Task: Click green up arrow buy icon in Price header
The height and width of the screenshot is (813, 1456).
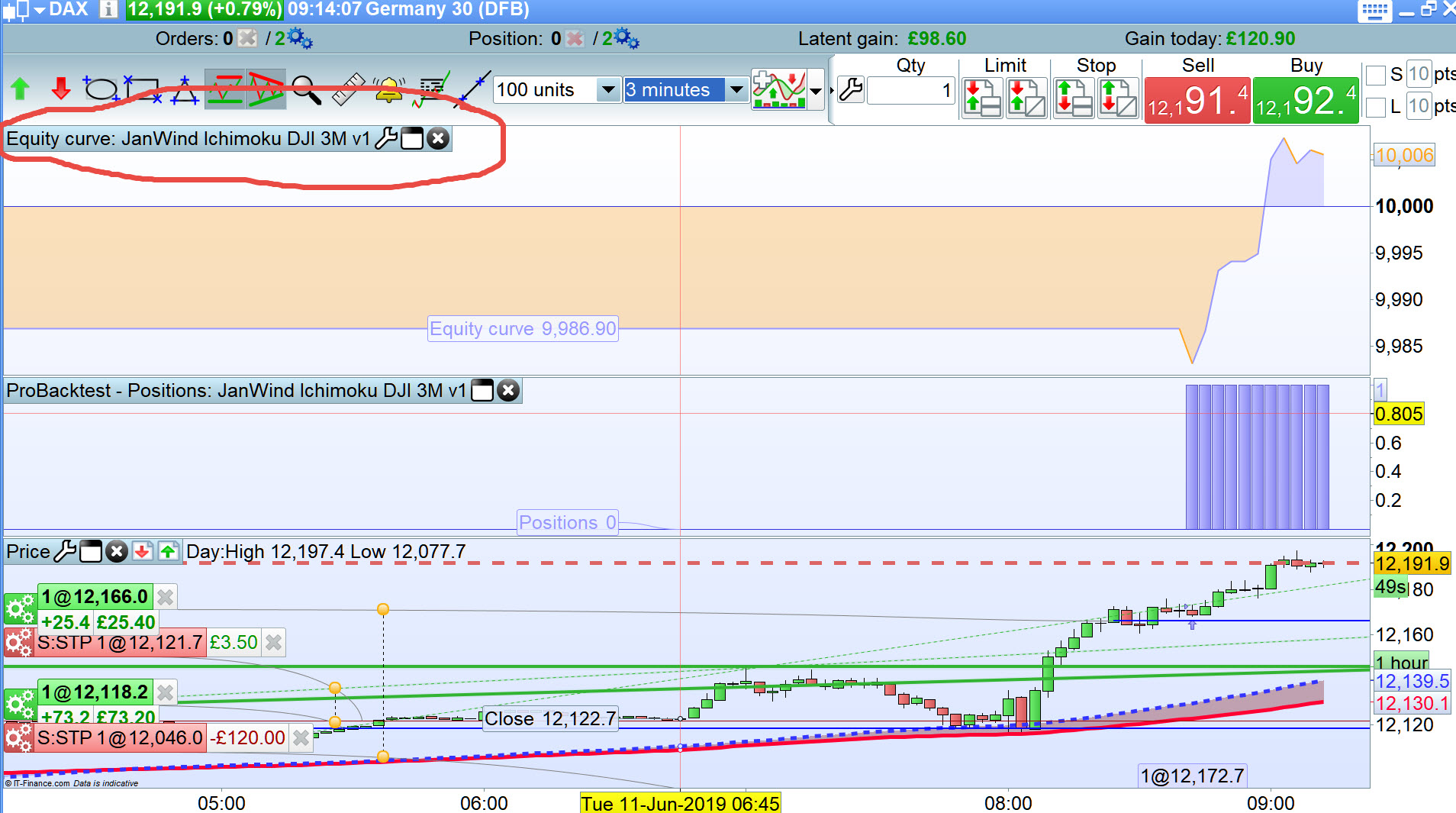Action: [x=168, y=551]
